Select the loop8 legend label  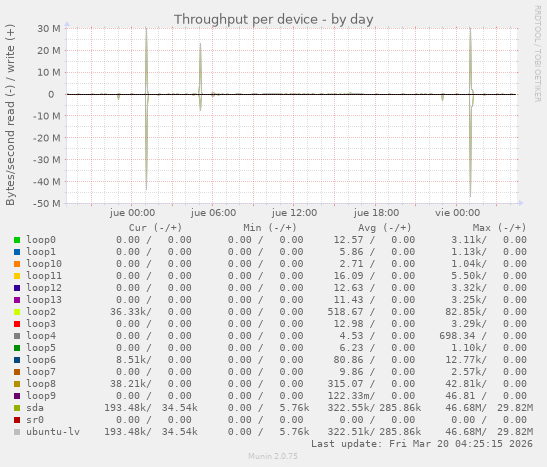coord(41,384)
